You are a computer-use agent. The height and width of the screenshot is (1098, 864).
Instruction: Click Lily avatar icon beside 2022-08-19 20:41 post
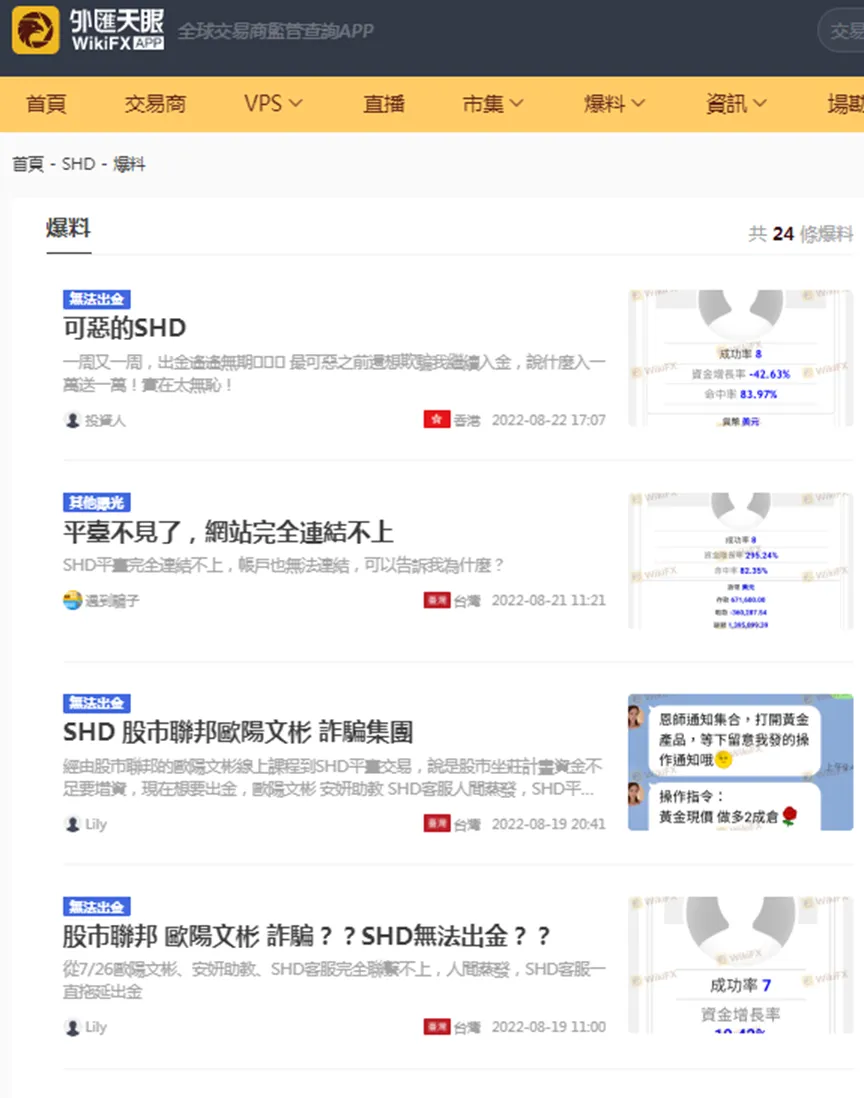(x=72, y=824)
